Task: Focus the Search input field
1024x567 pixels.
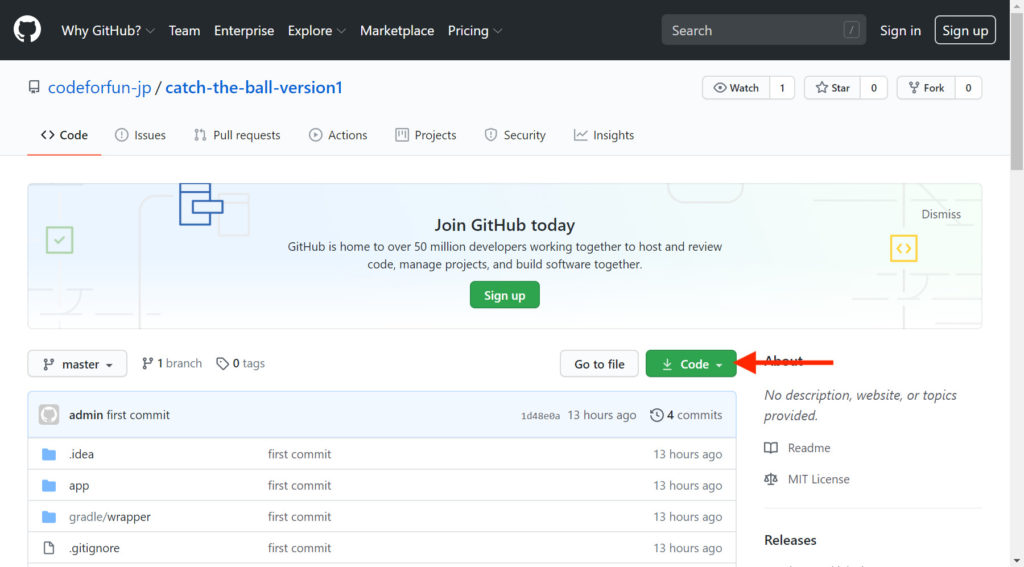Action: 763,30
